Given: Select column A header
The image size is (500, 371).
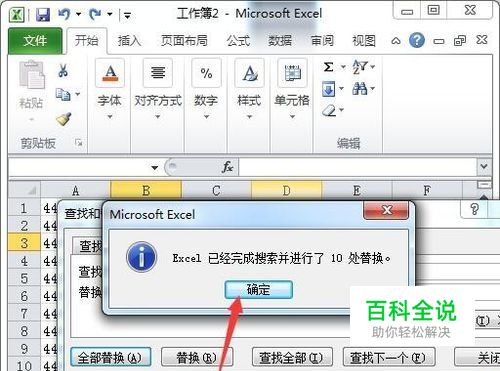Looking at the screenshot, I should pos(75,191).
